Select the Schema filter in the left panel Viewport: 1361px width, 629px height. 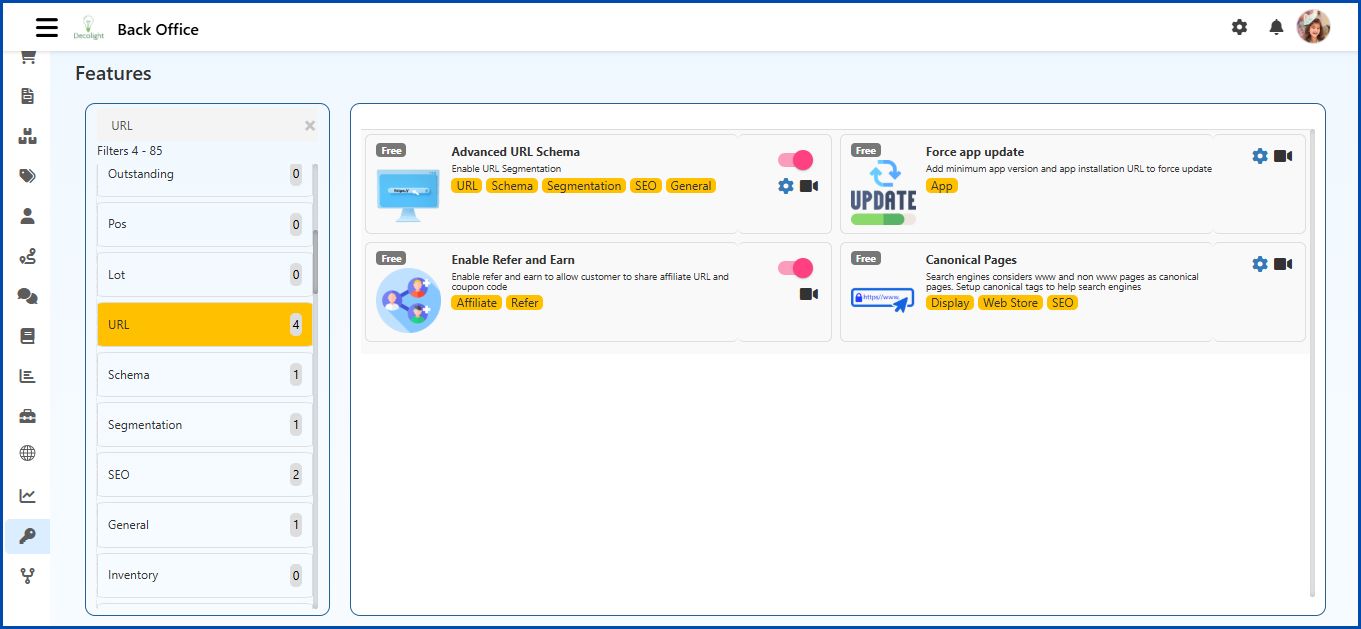[x=204, y=374]
